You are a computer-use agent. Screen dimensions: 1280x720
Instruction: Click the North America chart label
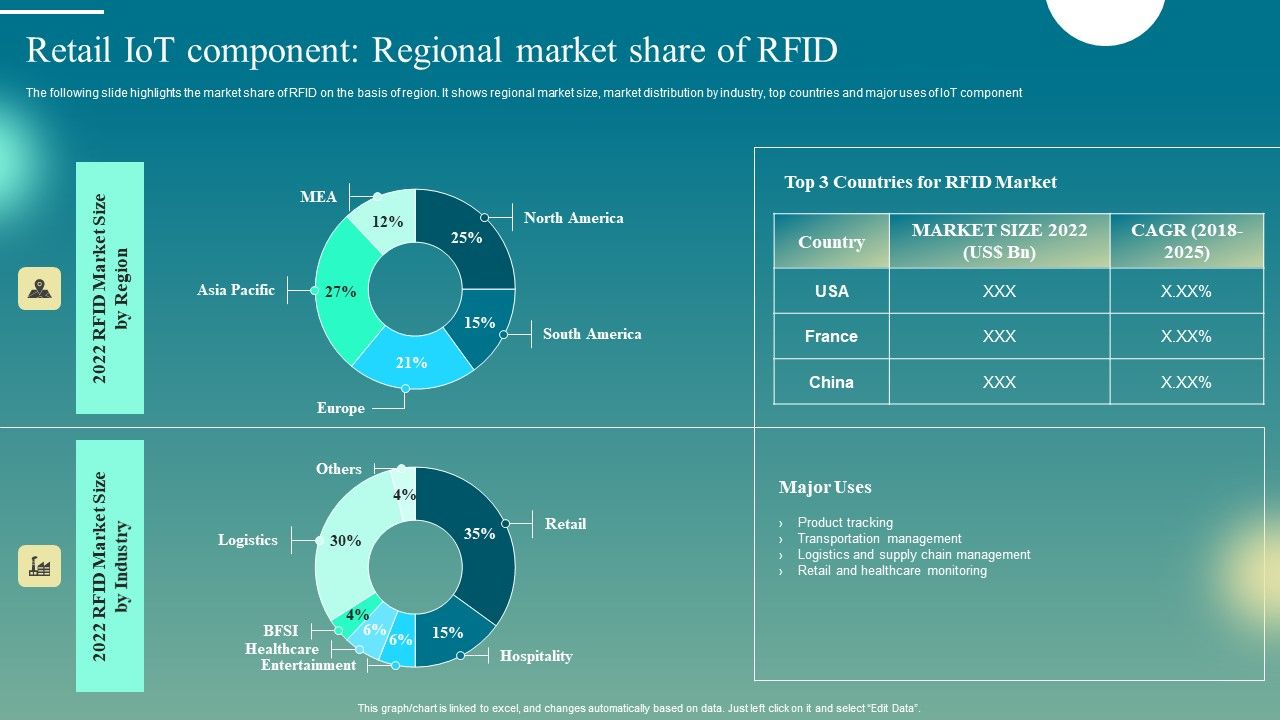(x=573, y=218)
